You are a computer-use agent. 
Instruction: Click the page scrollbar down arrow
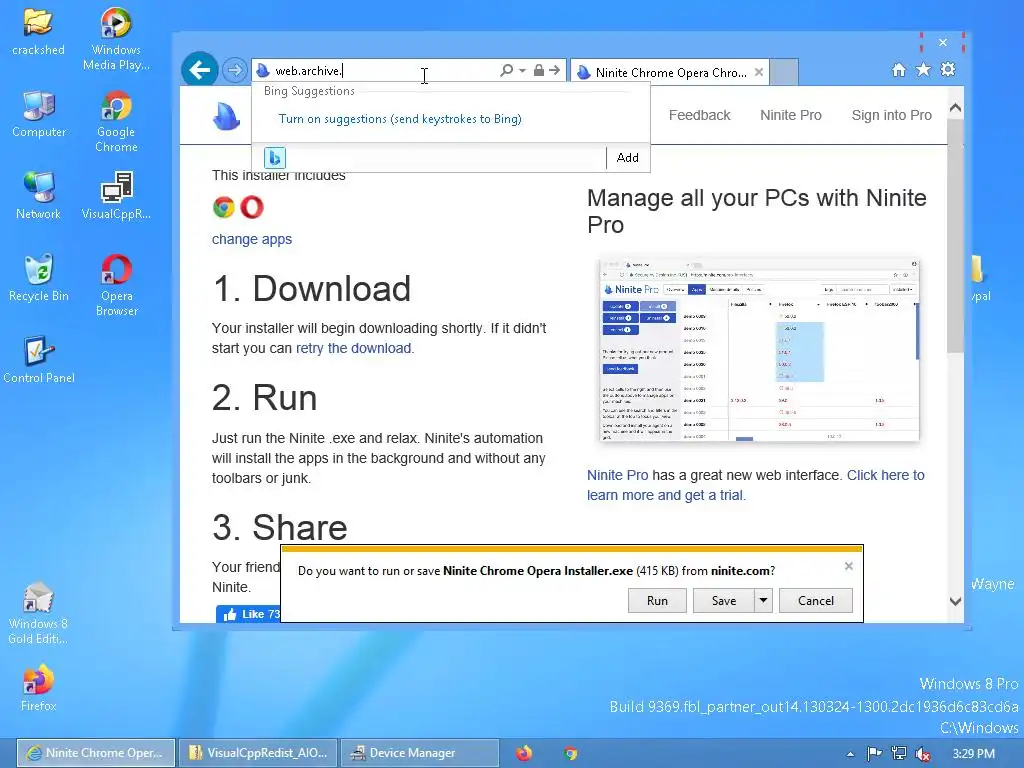click(955, 601)
